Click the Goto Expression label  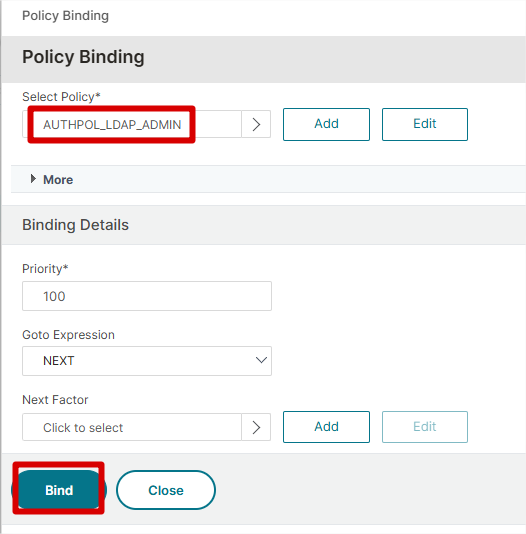(x=68, y=335)
